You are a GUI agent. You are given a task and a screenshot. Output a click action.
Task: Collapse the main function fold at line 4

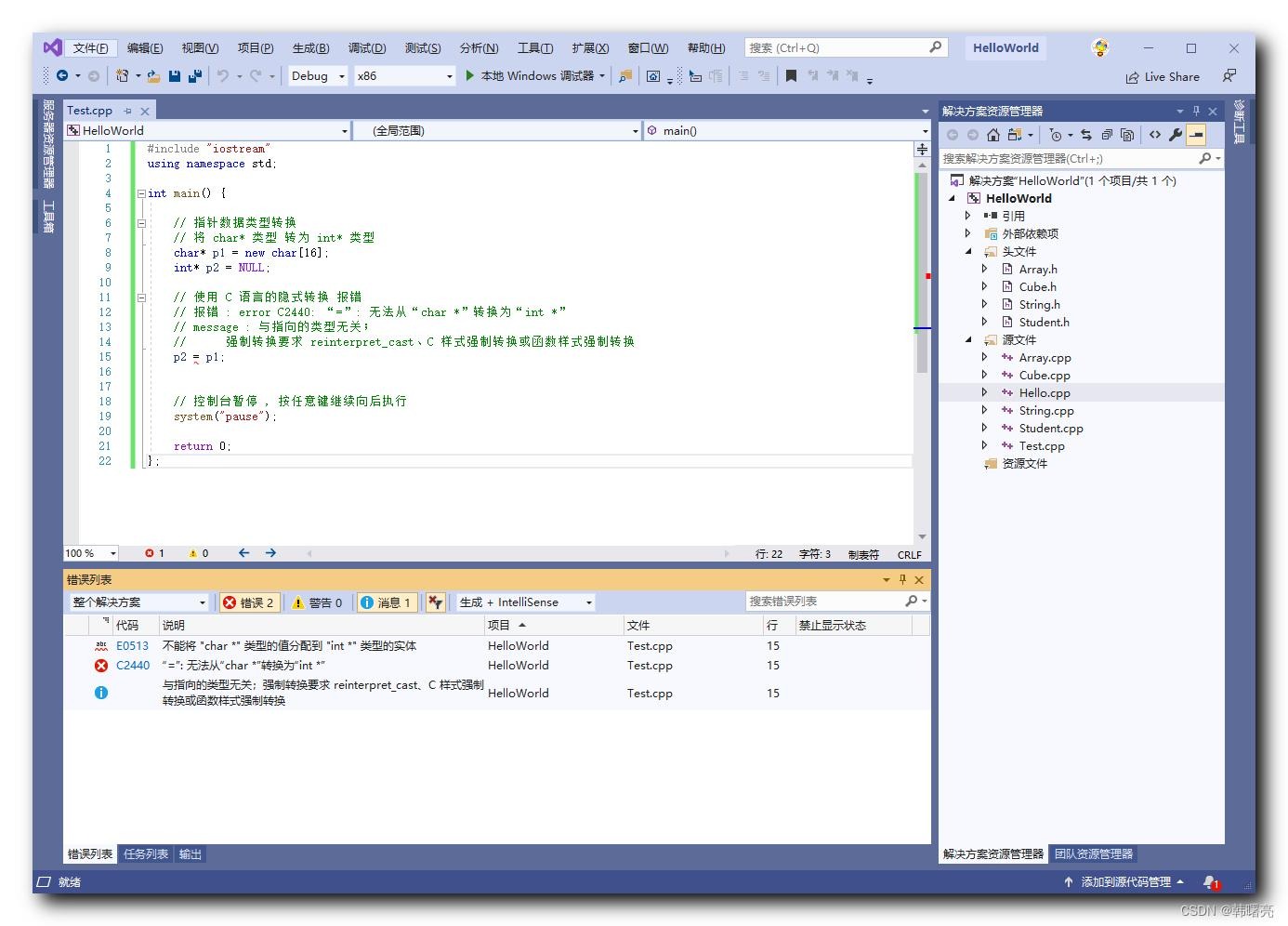tap(141, 193)
